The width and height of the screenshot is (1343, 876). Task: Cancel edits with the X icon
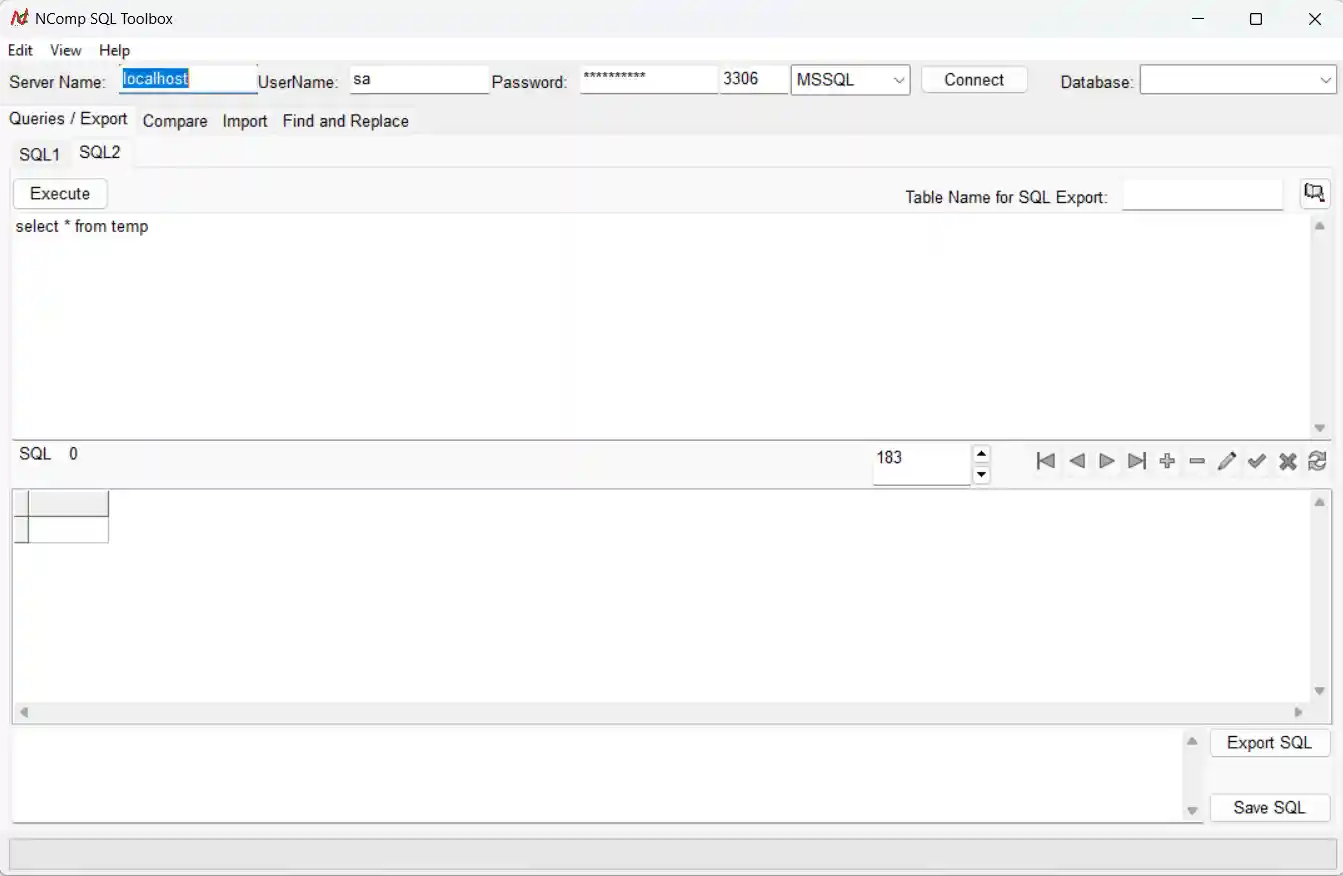[x=1287, y=461]
